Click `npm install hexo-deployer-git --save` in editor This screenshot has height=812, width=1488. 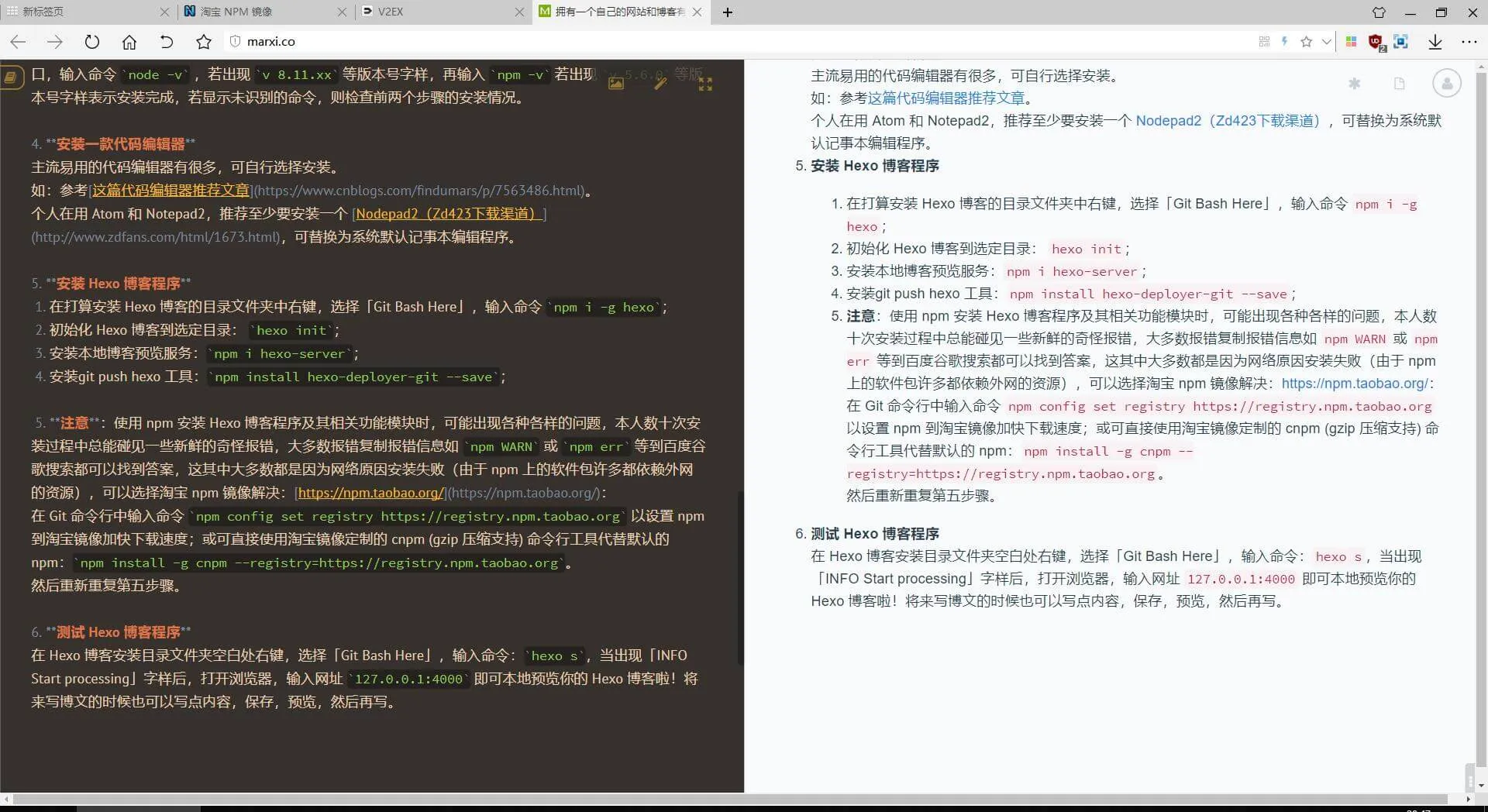tap(353, 377)
